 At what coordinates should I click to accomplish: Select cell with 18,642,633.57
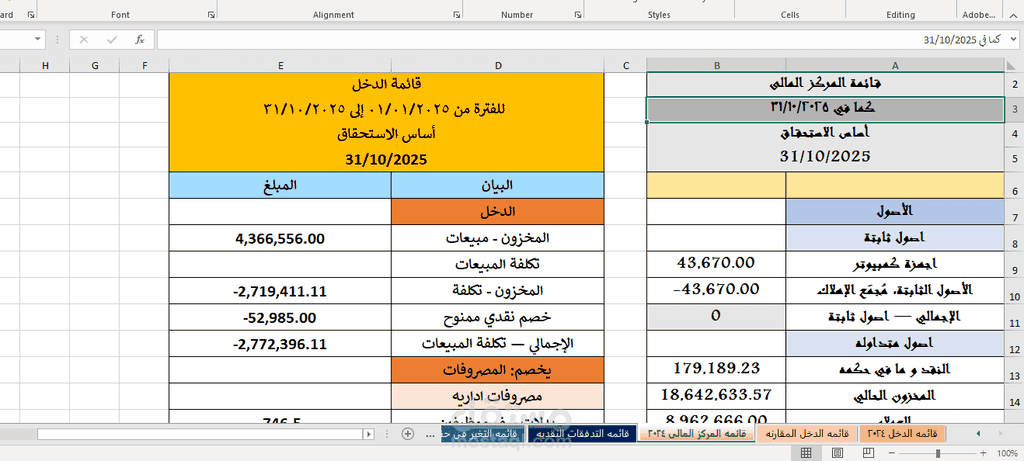pyautogui.click(x=716, y=395)
